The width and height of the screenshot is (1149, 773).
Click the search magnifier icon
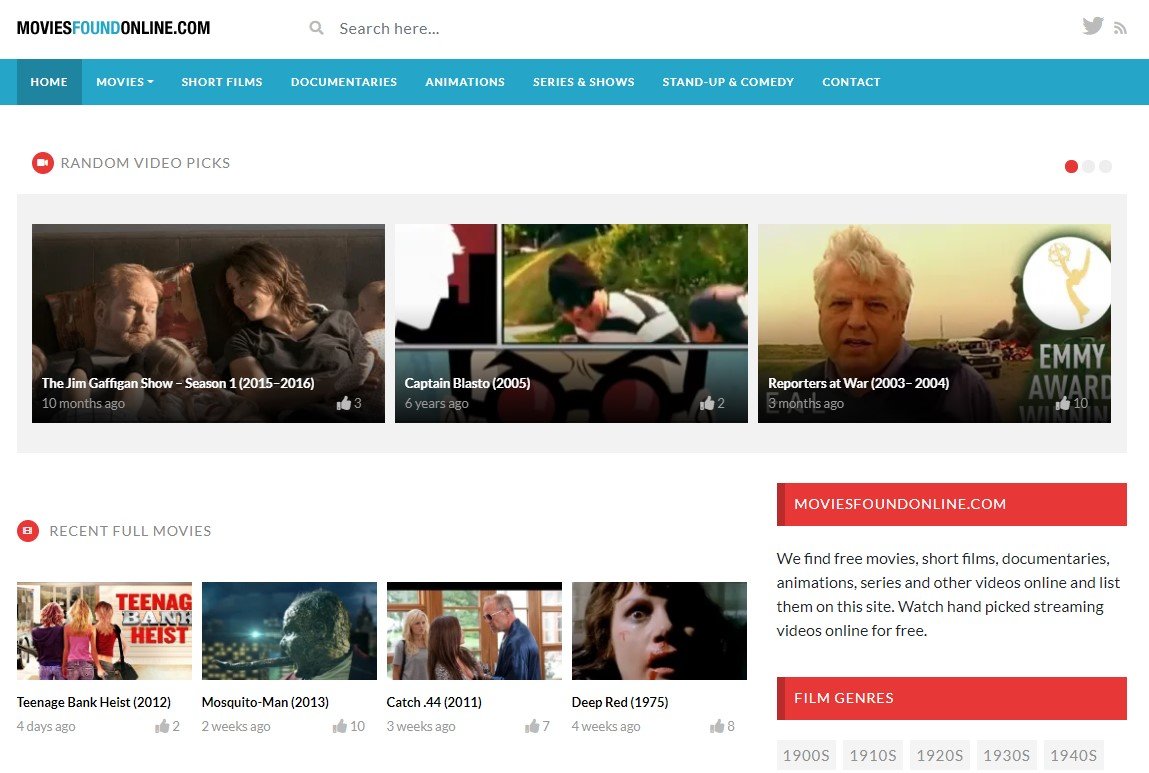click(x=317, y=28)
